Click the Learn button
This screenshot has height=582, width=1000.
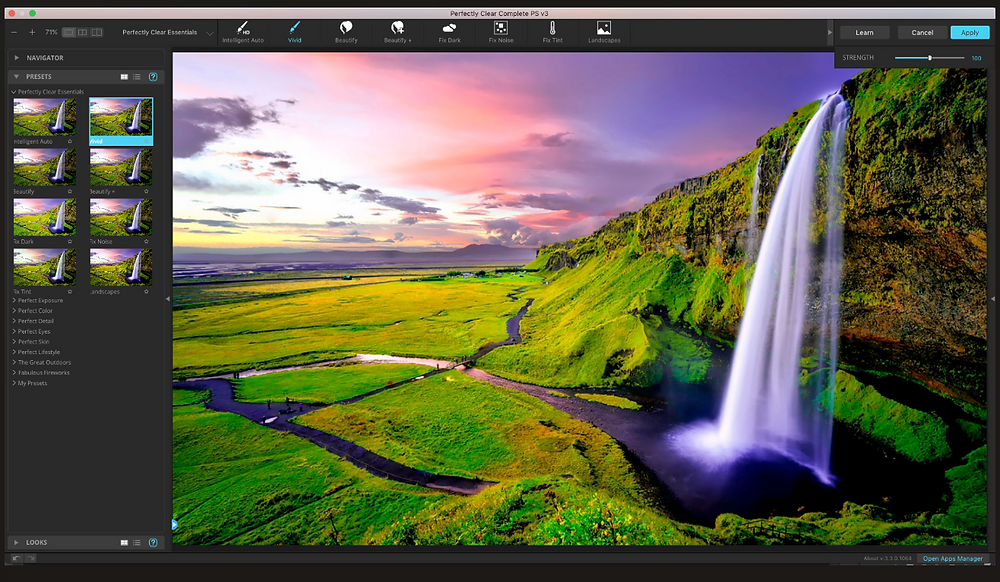pos(864,33)
